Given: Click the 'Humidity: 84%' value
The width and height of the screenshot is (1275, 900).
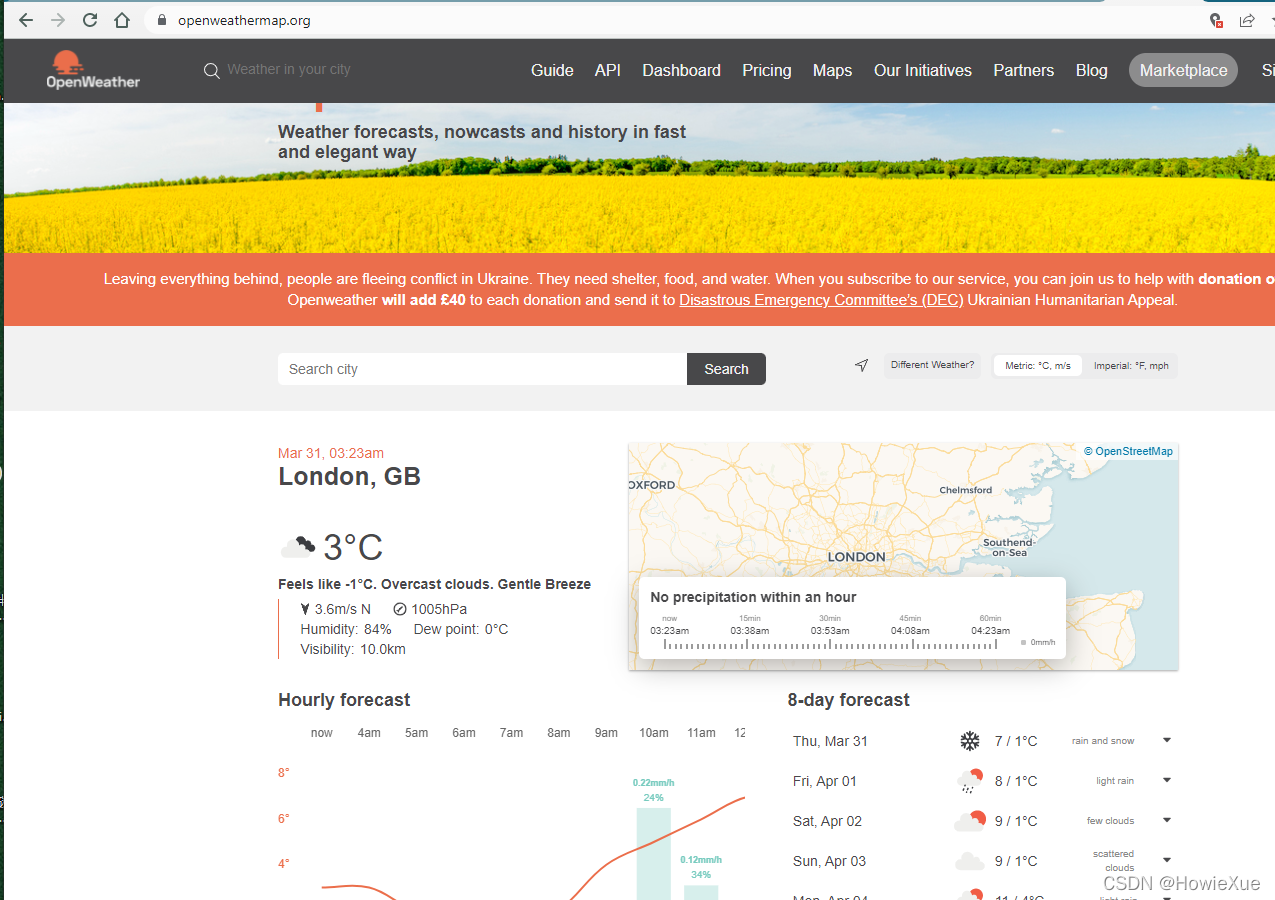Looking at the screenshot, I should coord(345,629).
